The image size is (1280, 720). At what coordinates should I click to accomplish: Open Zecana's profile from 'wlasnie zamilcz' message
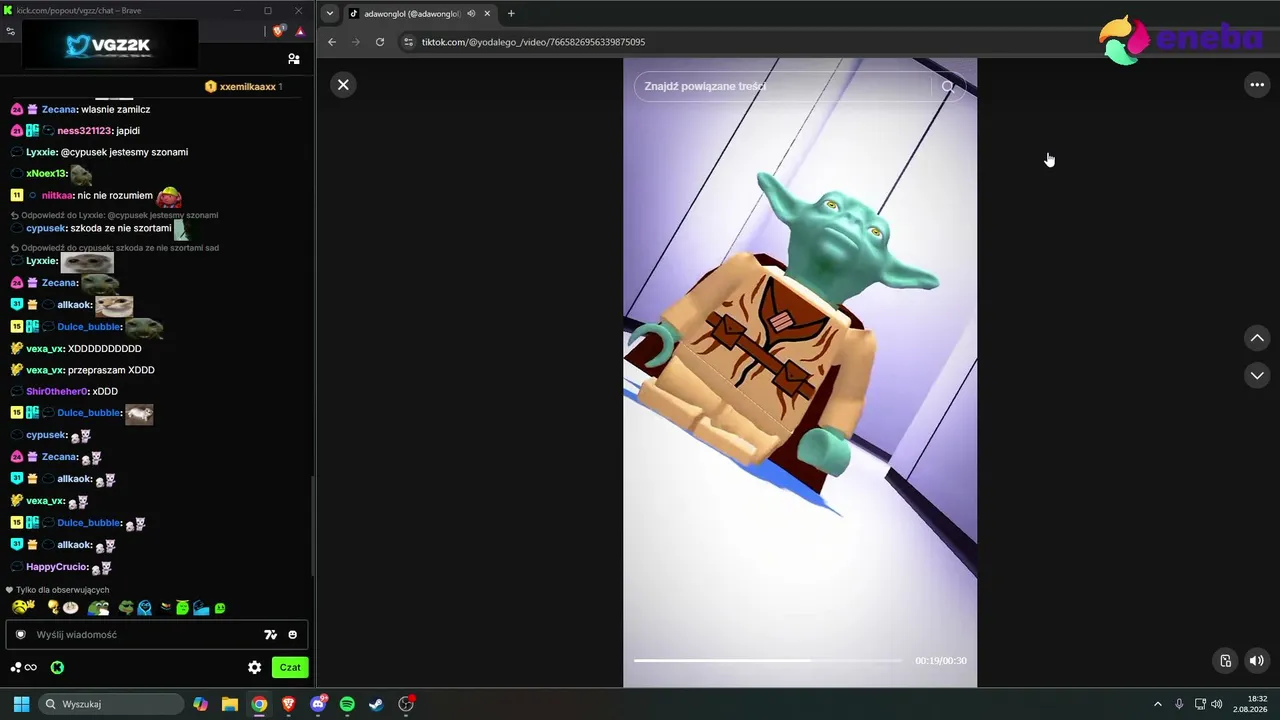59,109
